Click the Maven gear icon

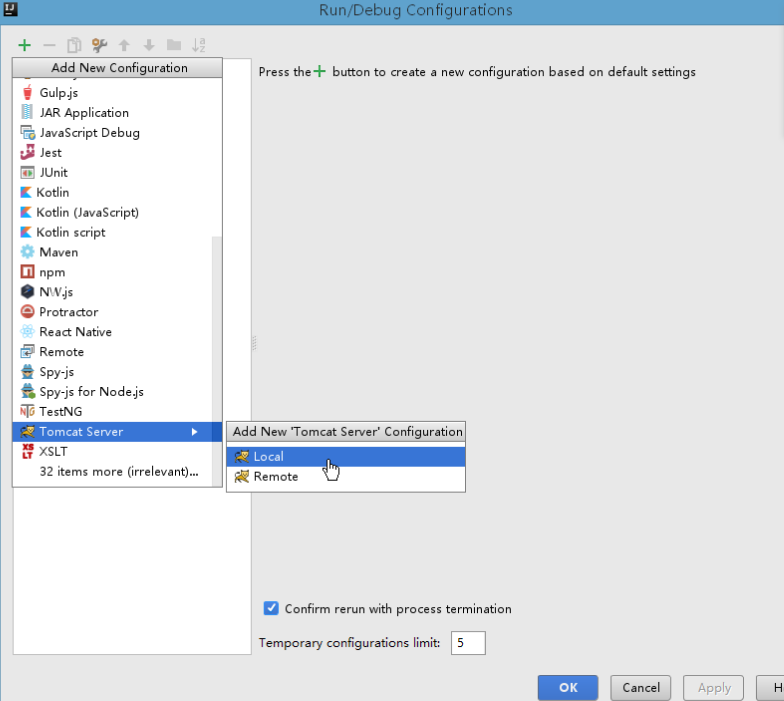tap(28, 252)
